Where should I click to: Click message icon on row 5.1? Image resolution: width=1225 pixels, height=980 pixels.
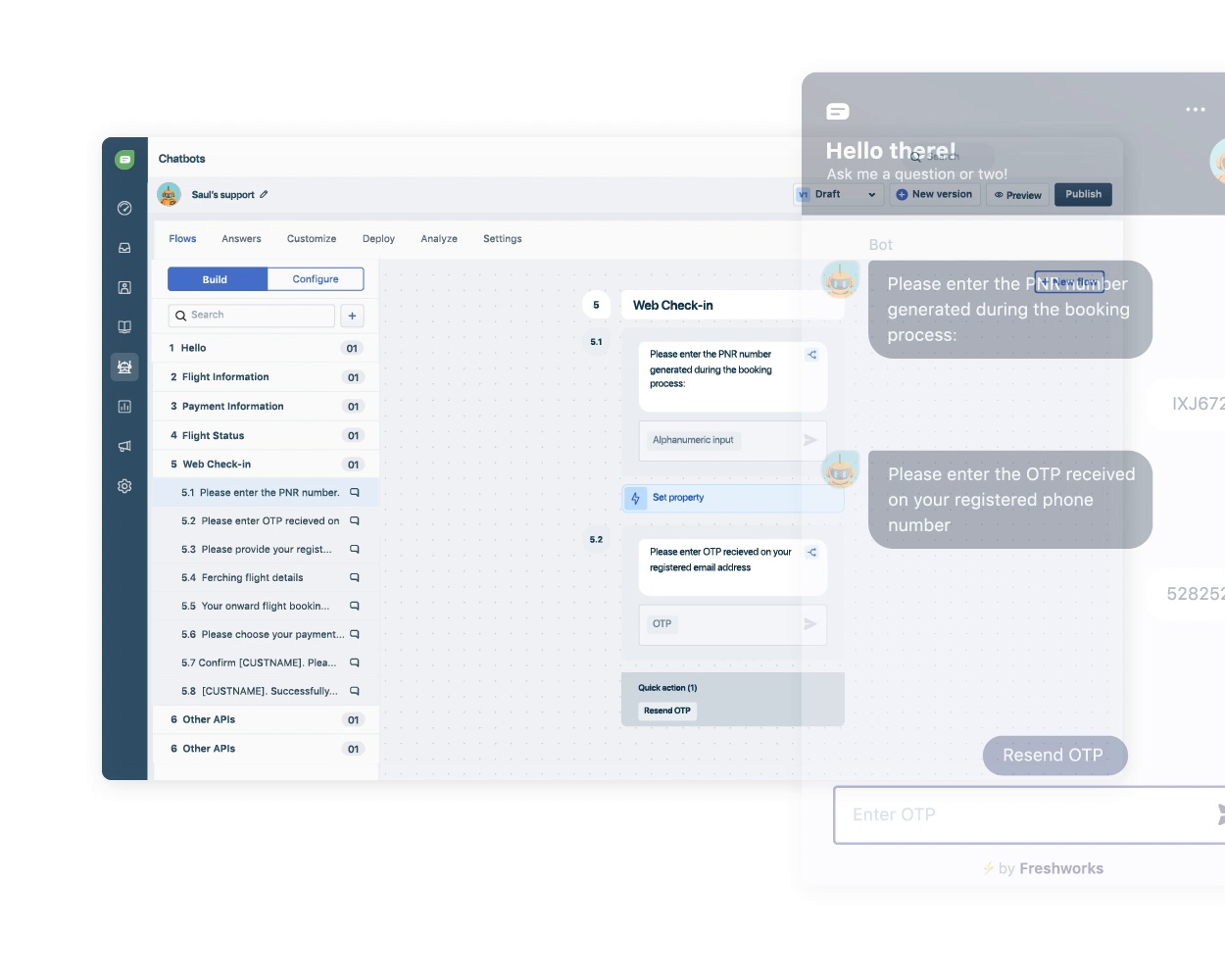(355, 493)
